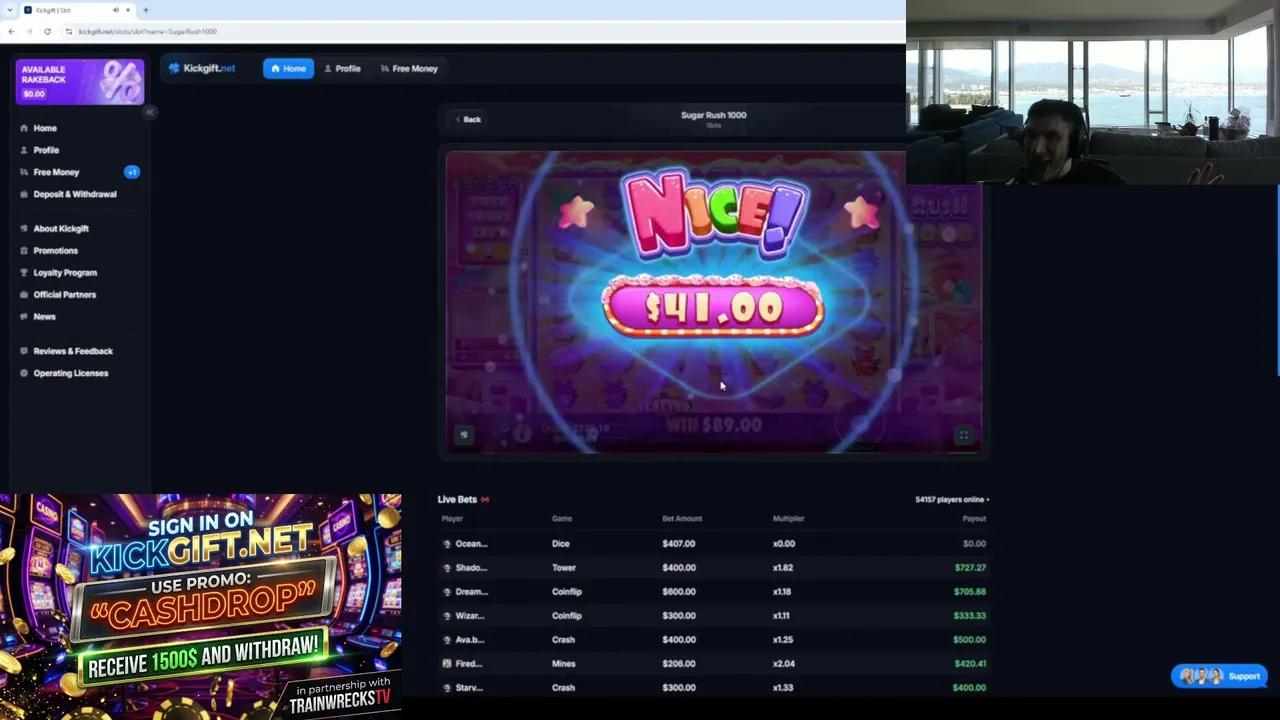Click the Promotions sidebar label
Viewport: 1280px width, 720px height.
click(x=55, y=251)
